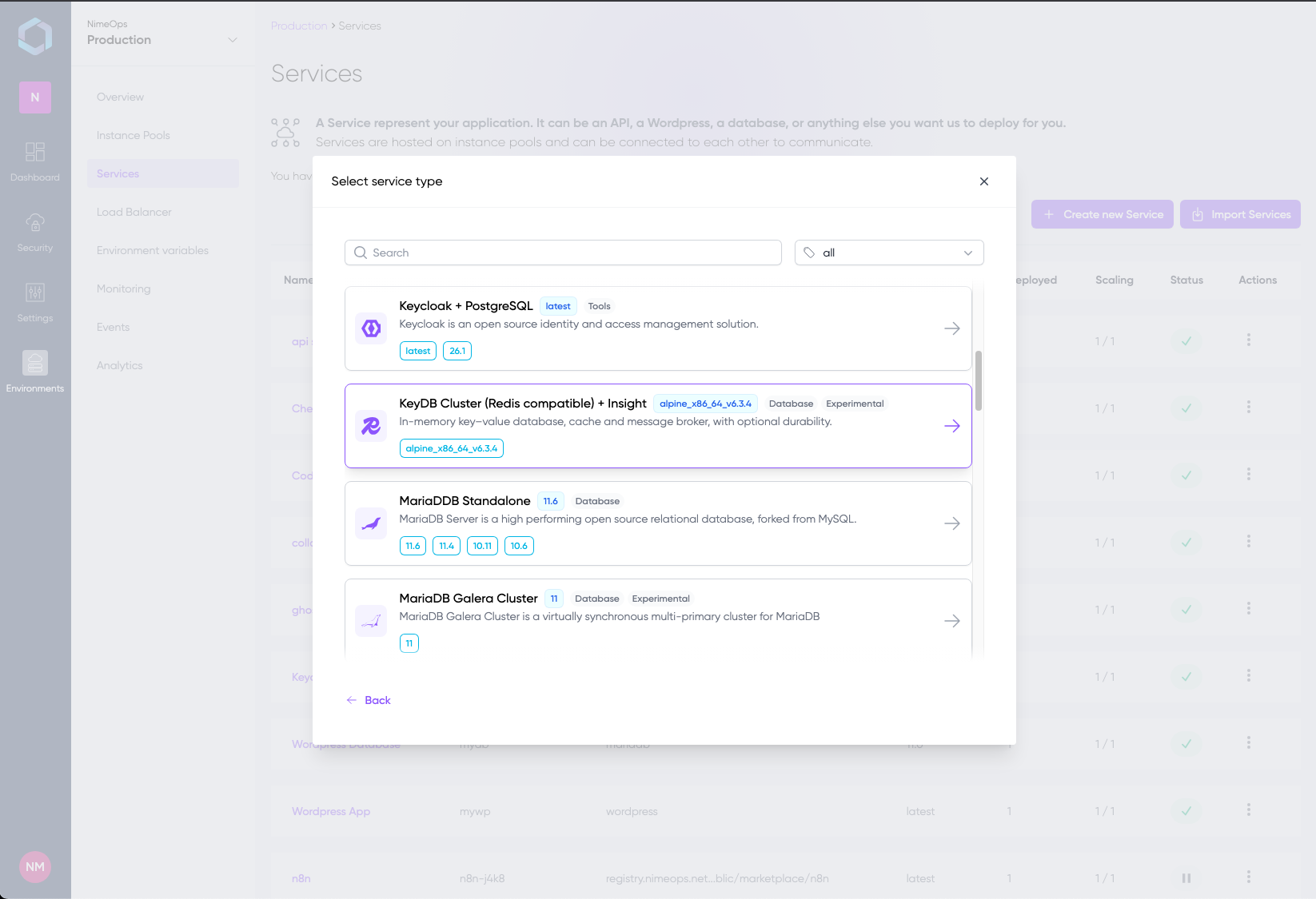Click the 'mywp' cell in services table
The image size is (1316, 899).
(475, 811)
